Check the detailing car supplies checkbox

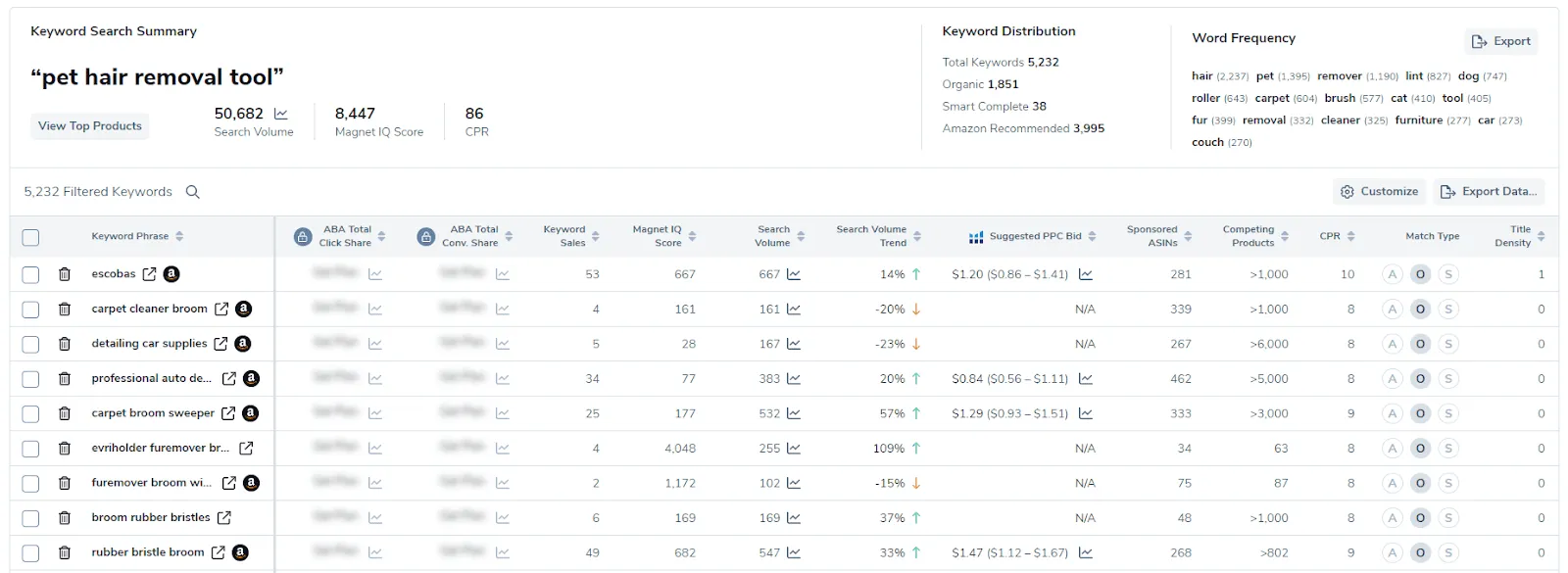[x=30, y=344]
